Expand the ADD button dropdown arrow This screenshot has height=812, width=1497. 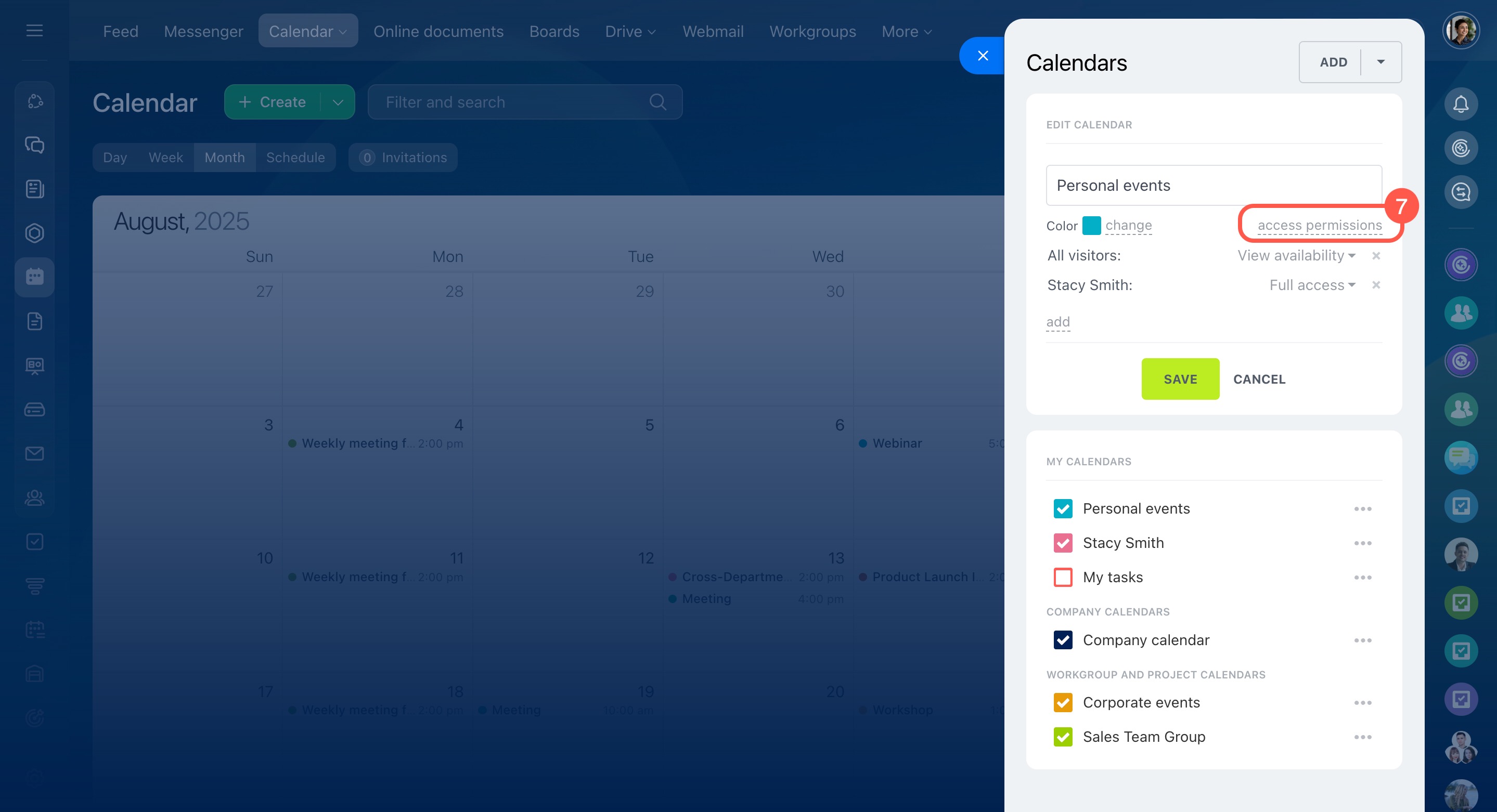point(1381,62)
